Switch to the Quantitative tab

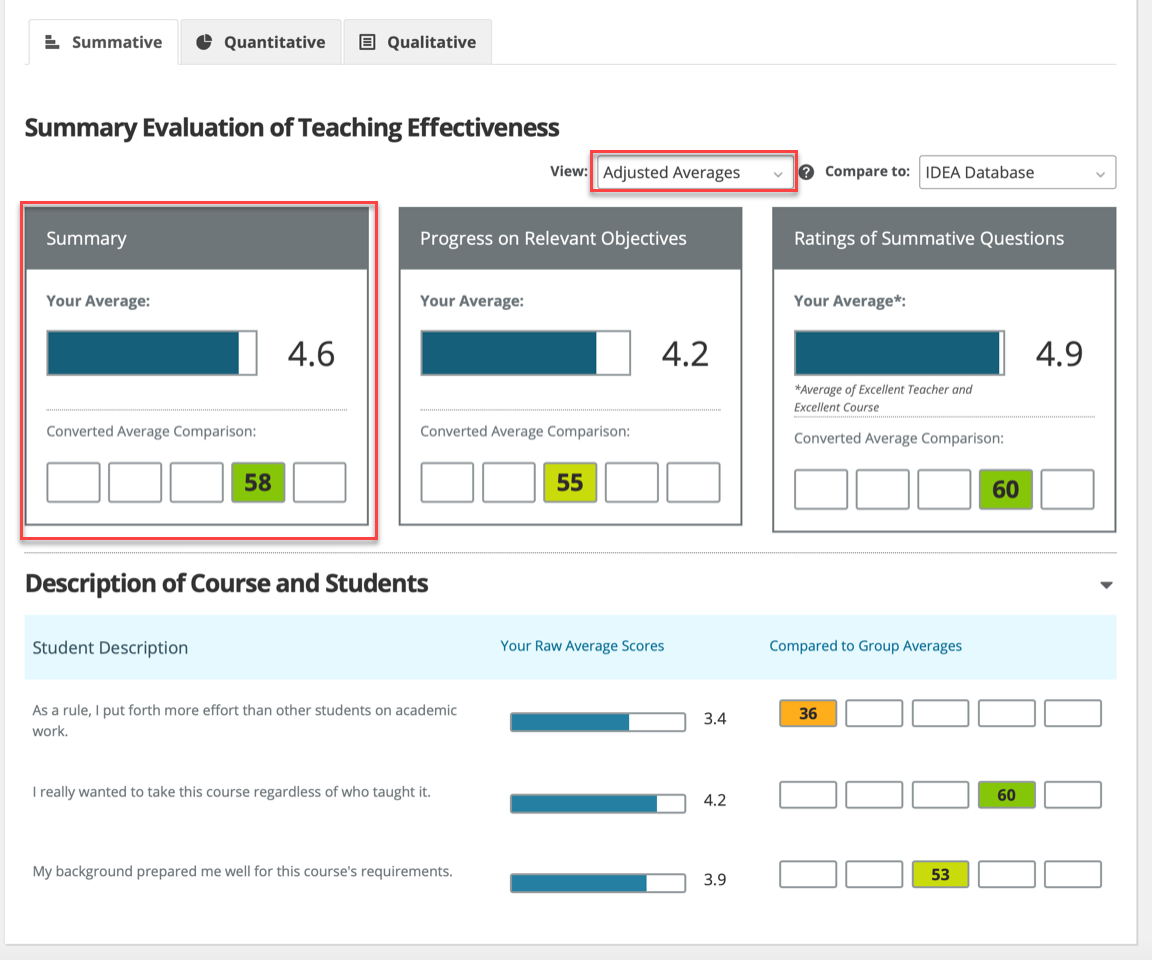261,42
